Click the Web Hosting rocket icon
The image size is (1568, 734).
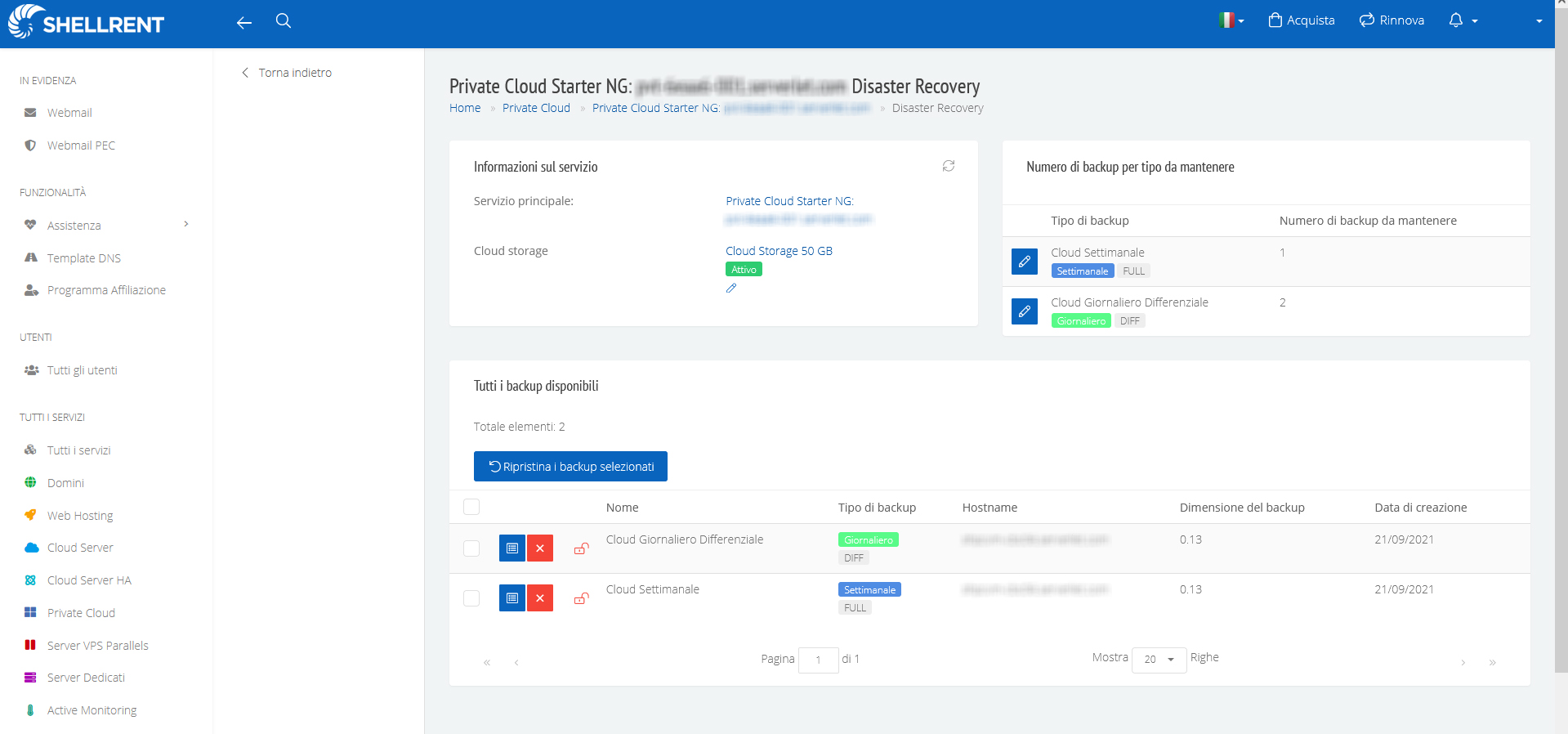pyautogui.click(x=30, y=515)
